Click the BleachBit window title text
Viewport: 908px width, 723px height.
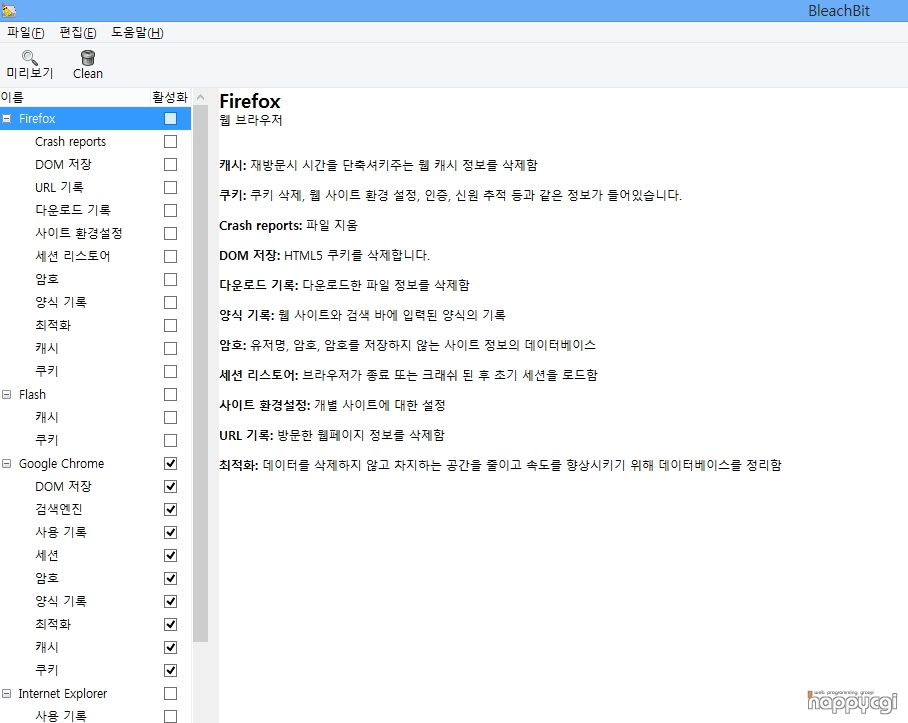[839, 11]
